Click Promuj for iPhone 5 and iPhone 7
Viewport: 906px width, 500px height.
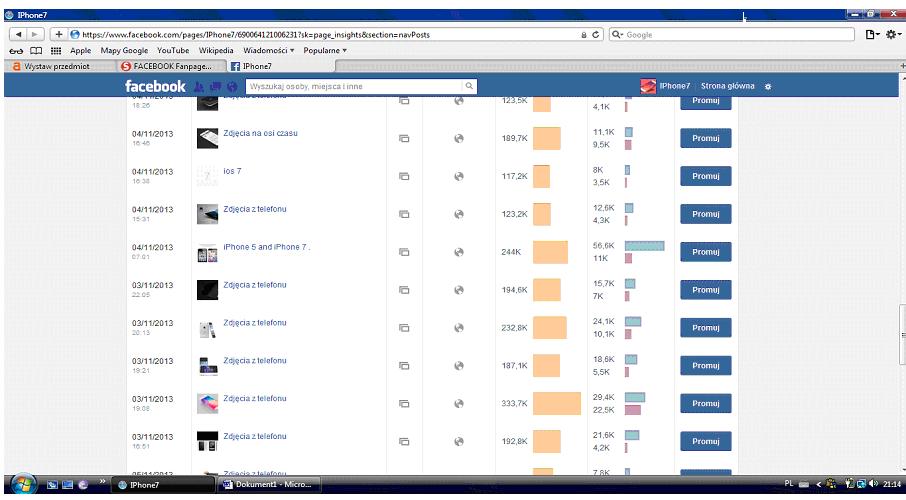(706, 252)
